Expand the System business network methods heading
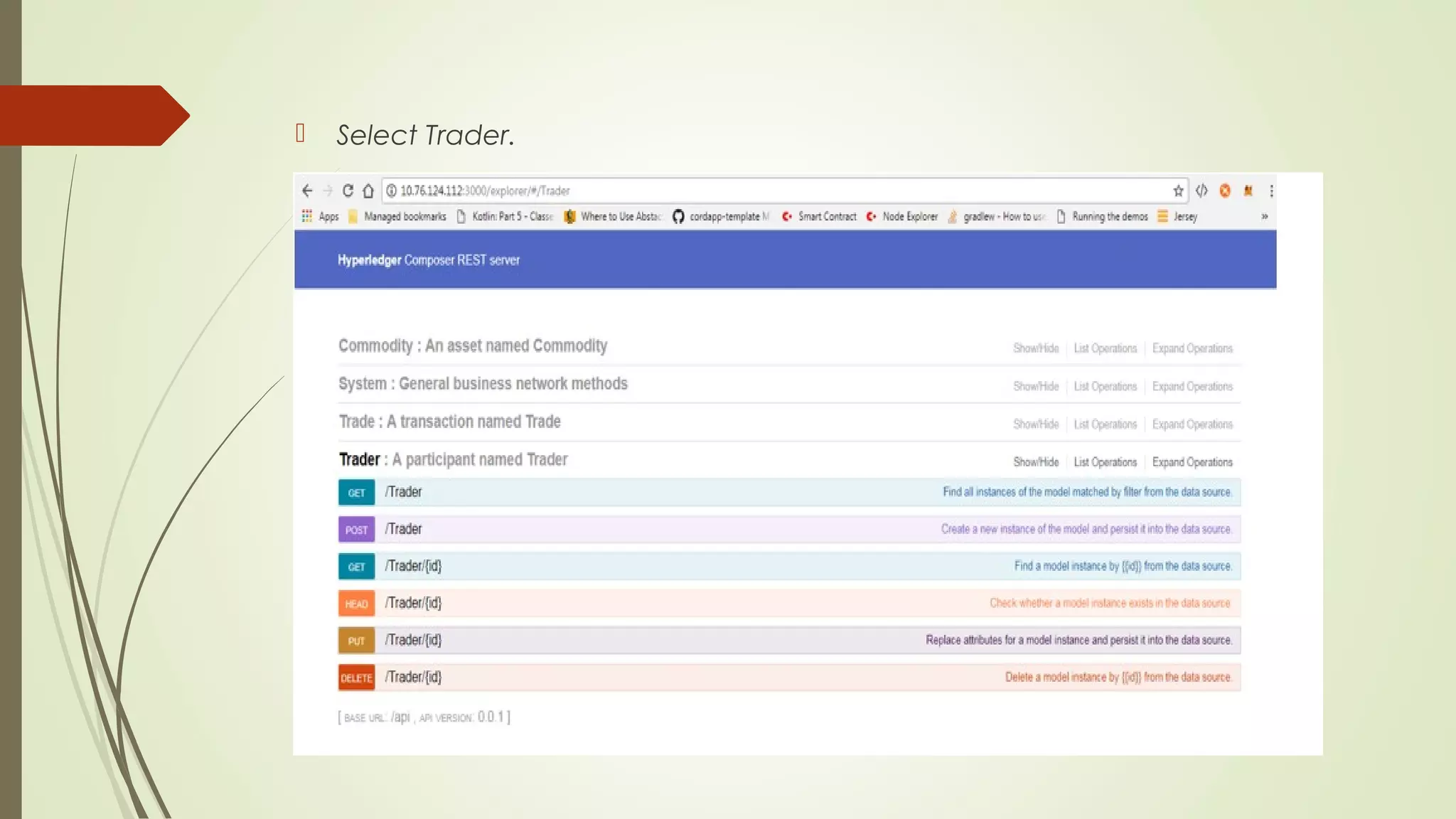Viewport: 1456px width, 819px height. 483,384
